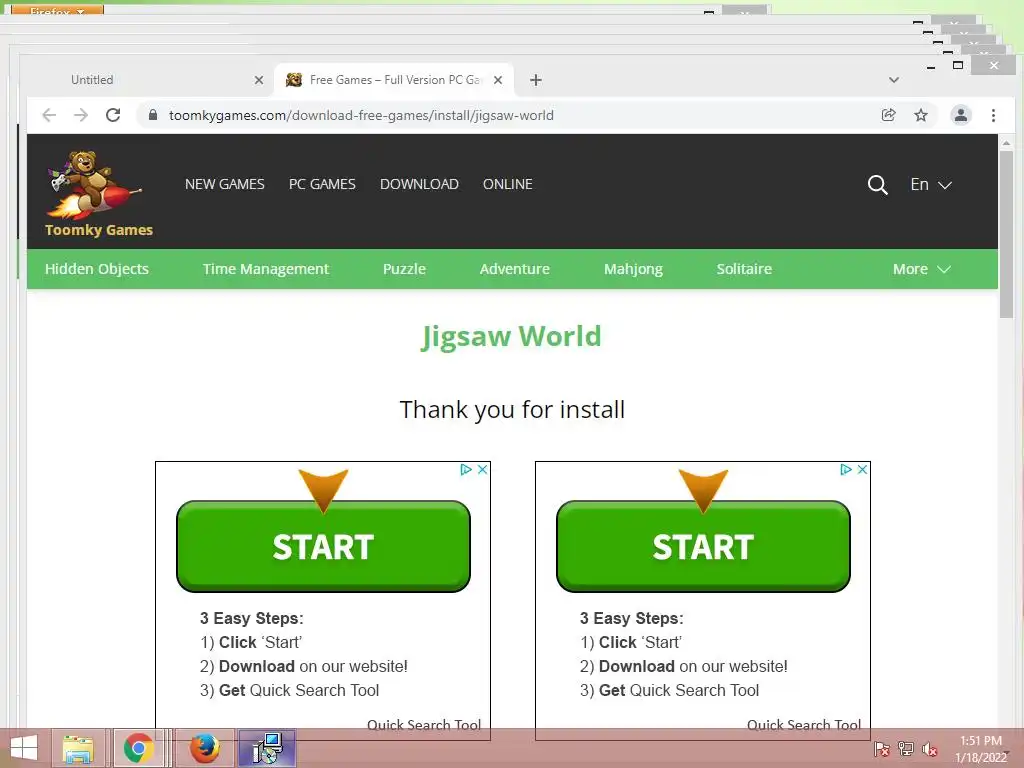
Task: Click the scrollbar up arrow
Action: [1006, 143]
